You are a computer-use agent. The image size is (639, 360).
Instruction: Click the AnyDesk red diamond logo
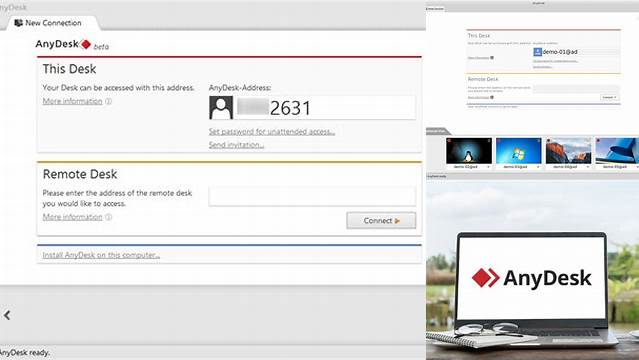[x=86, y=44]
